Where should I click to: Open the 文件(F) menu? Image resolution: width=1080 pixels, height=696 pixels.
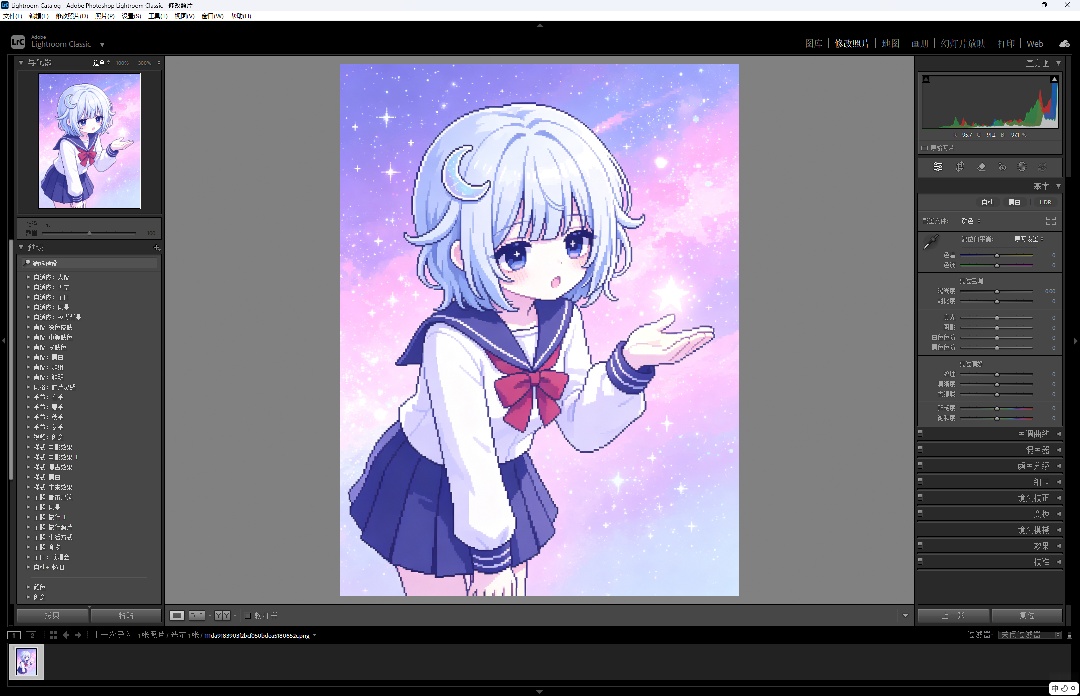click(x=12, y=16)
